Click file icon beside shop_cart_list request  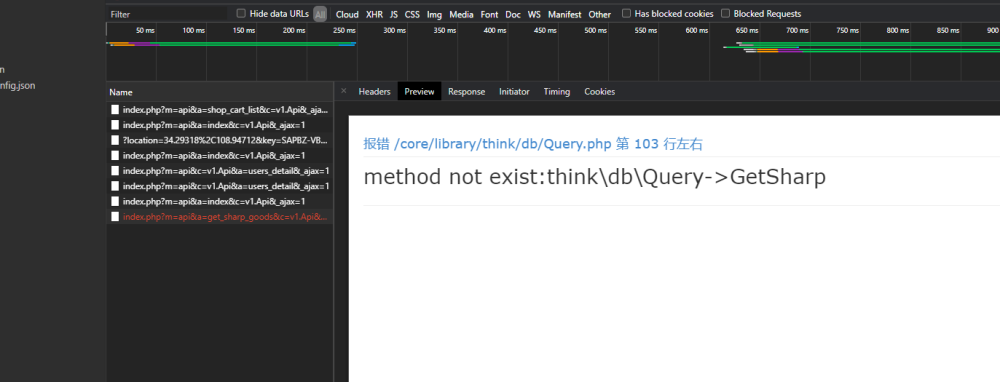115,110
